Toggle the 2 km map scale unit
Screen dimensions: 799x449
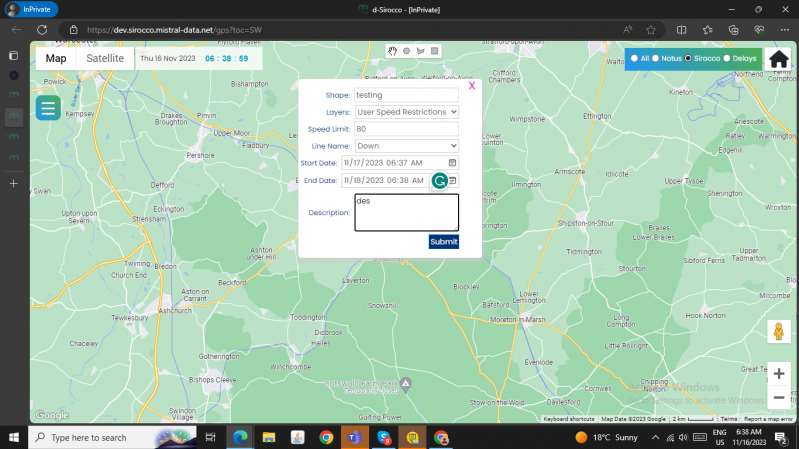tap(693, 419)
